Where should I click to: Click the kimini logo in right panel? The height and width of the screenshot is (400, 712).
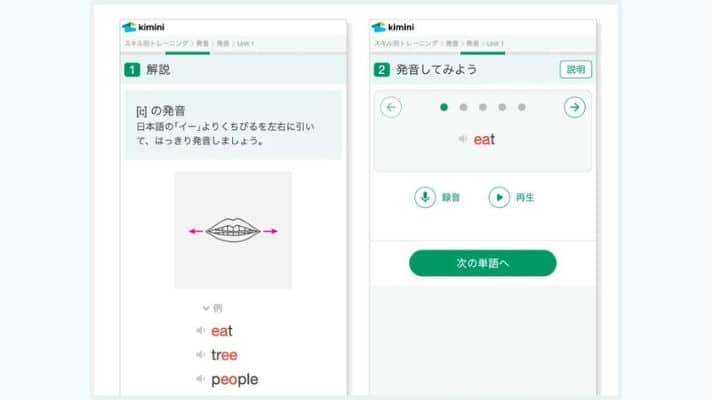click(x=393, y=27)
